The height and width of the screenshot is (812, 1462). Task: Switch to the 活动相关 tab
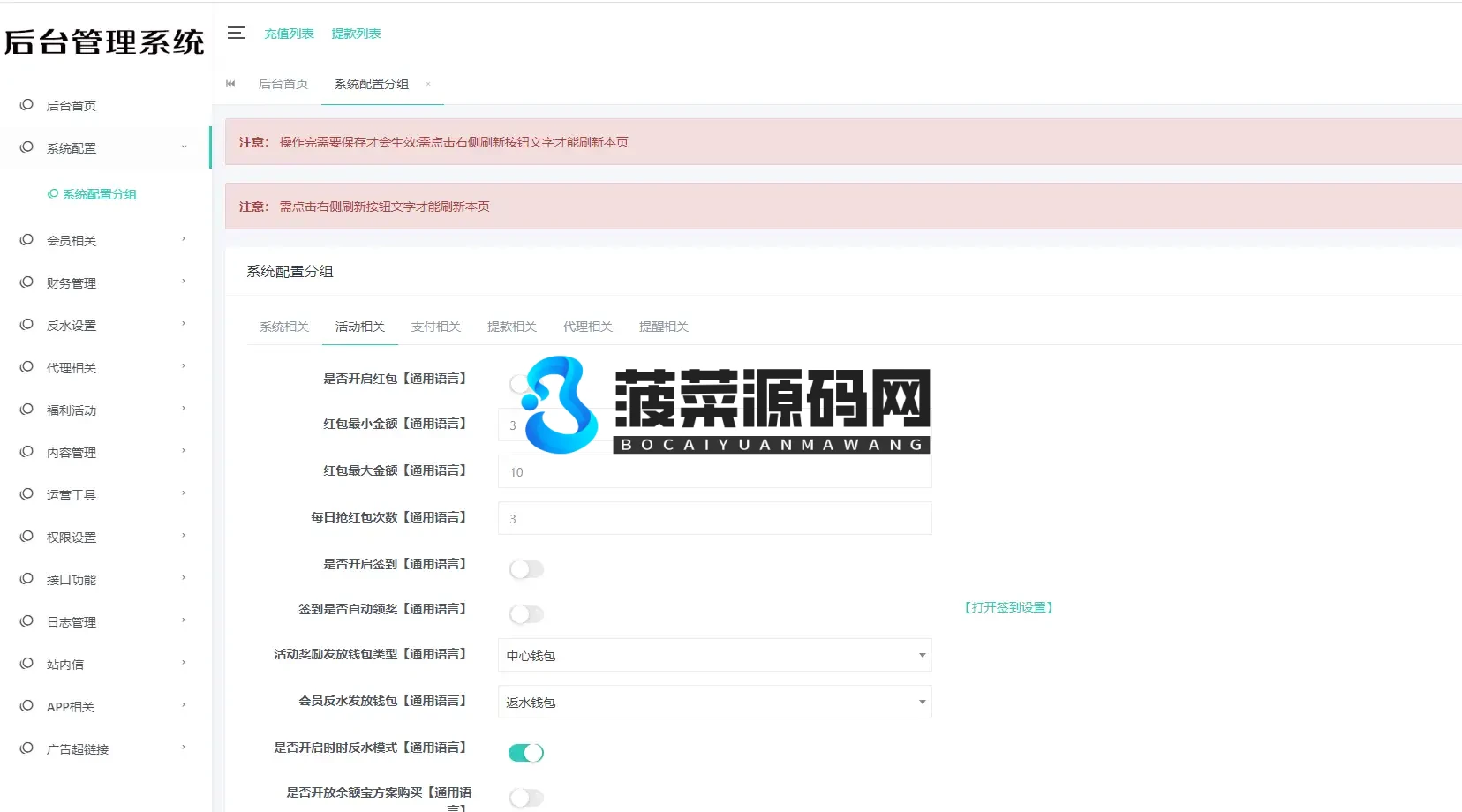tap(360, 327)
